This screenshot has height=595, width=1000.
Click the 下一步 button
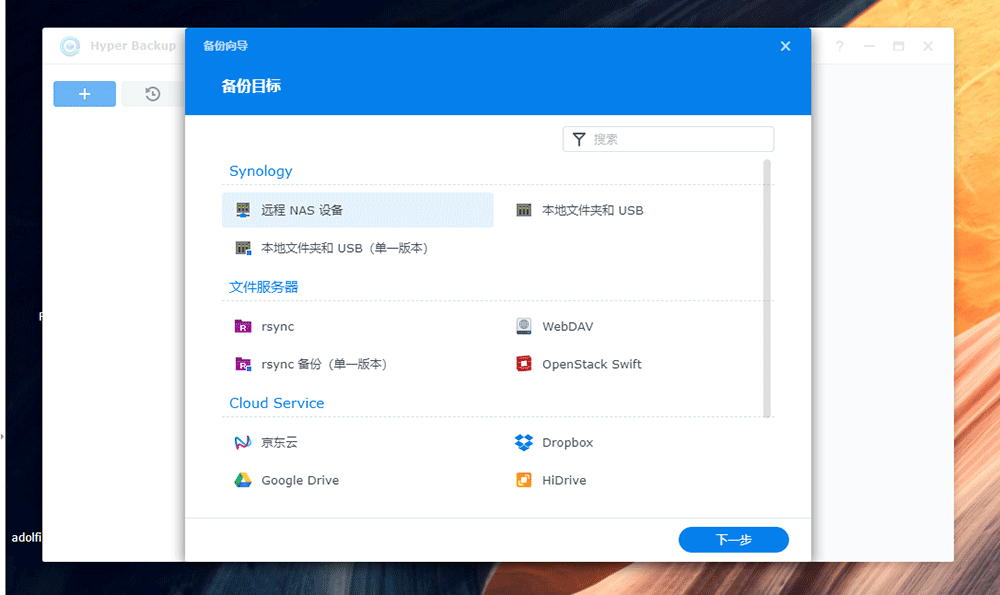point(733,540)
